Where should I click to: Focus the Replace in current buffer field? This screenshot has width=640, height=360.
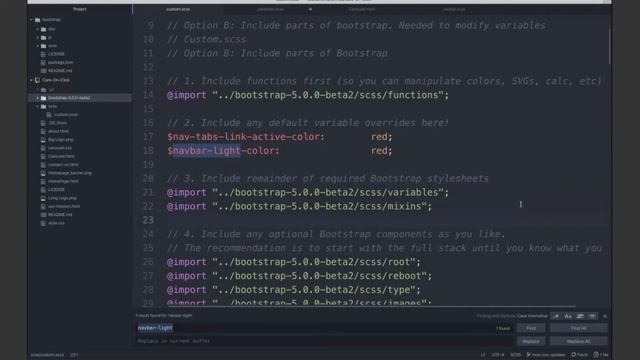point(324,341)
